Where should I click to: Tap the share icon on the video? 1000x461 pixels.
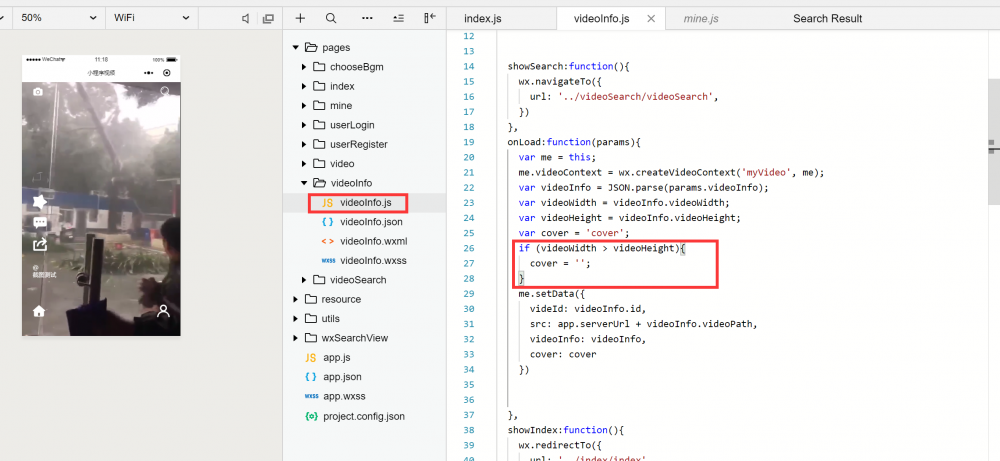tap(40, 244)
